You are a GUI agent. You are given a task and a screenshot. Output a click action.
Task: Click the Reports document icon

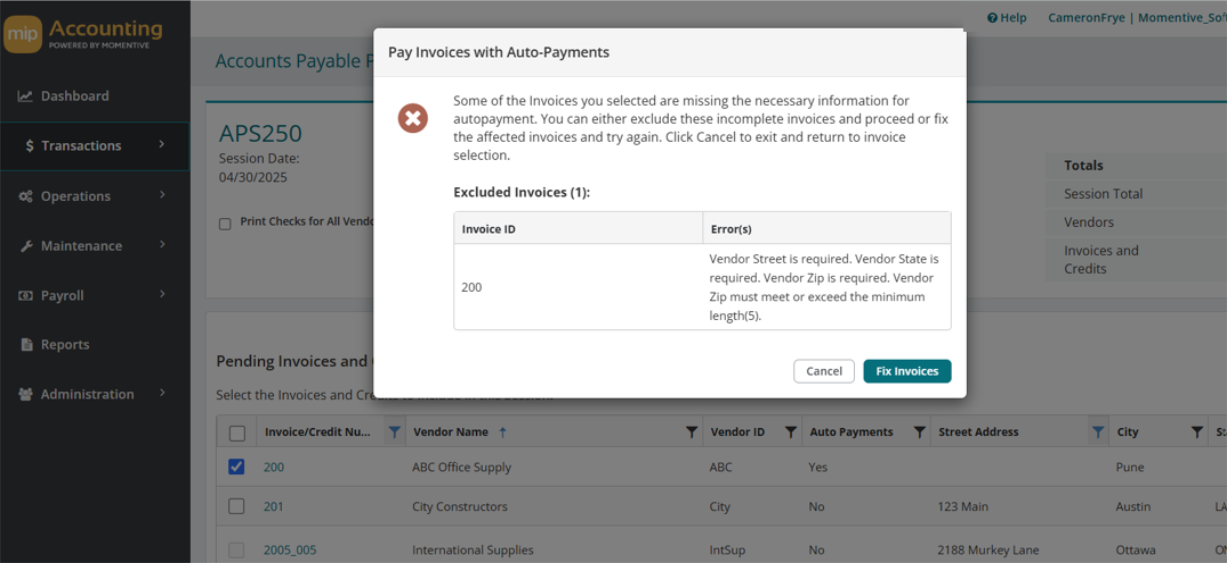tap(27, 345)
